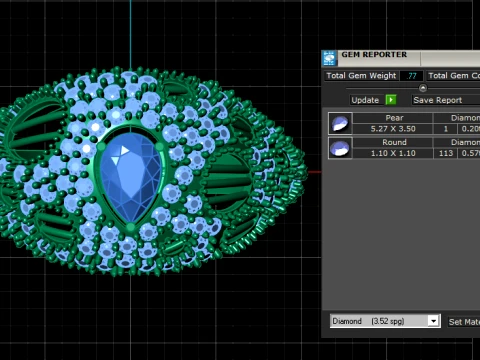Screen dimensions: 480x360
Task: Click the 'Pear' shape cell
Action: pos(393,118)
